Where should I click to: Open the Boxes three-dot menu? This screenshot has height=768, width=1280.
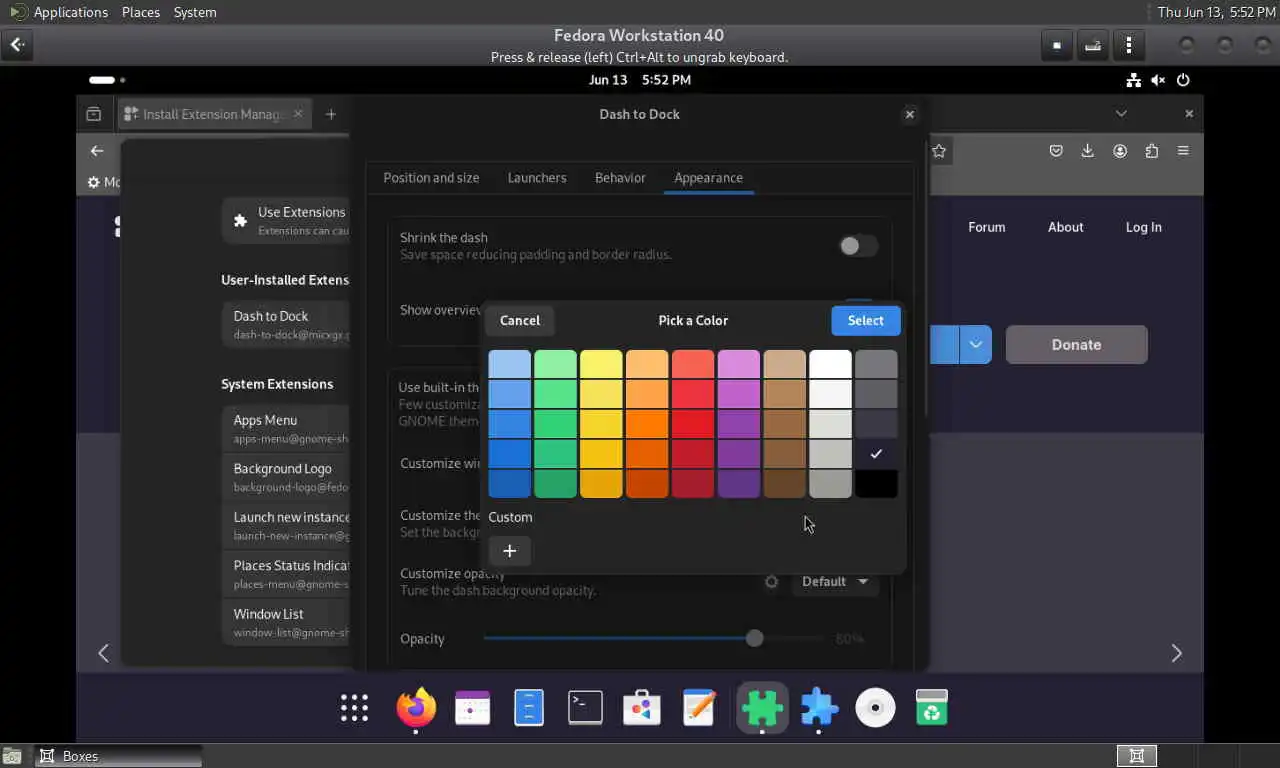click(1129, 45)
